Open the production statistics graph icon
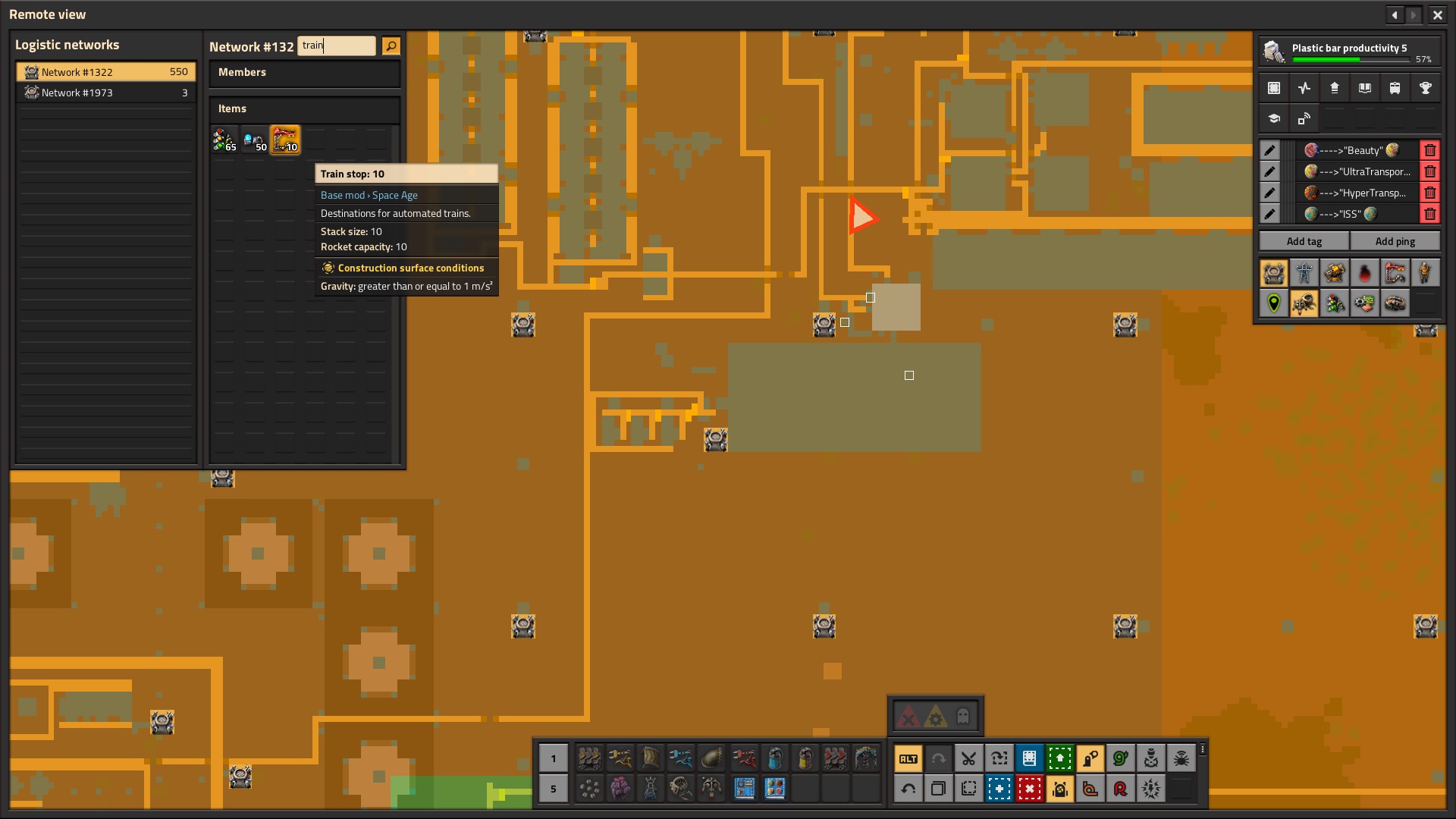 tap(1304, 88)
